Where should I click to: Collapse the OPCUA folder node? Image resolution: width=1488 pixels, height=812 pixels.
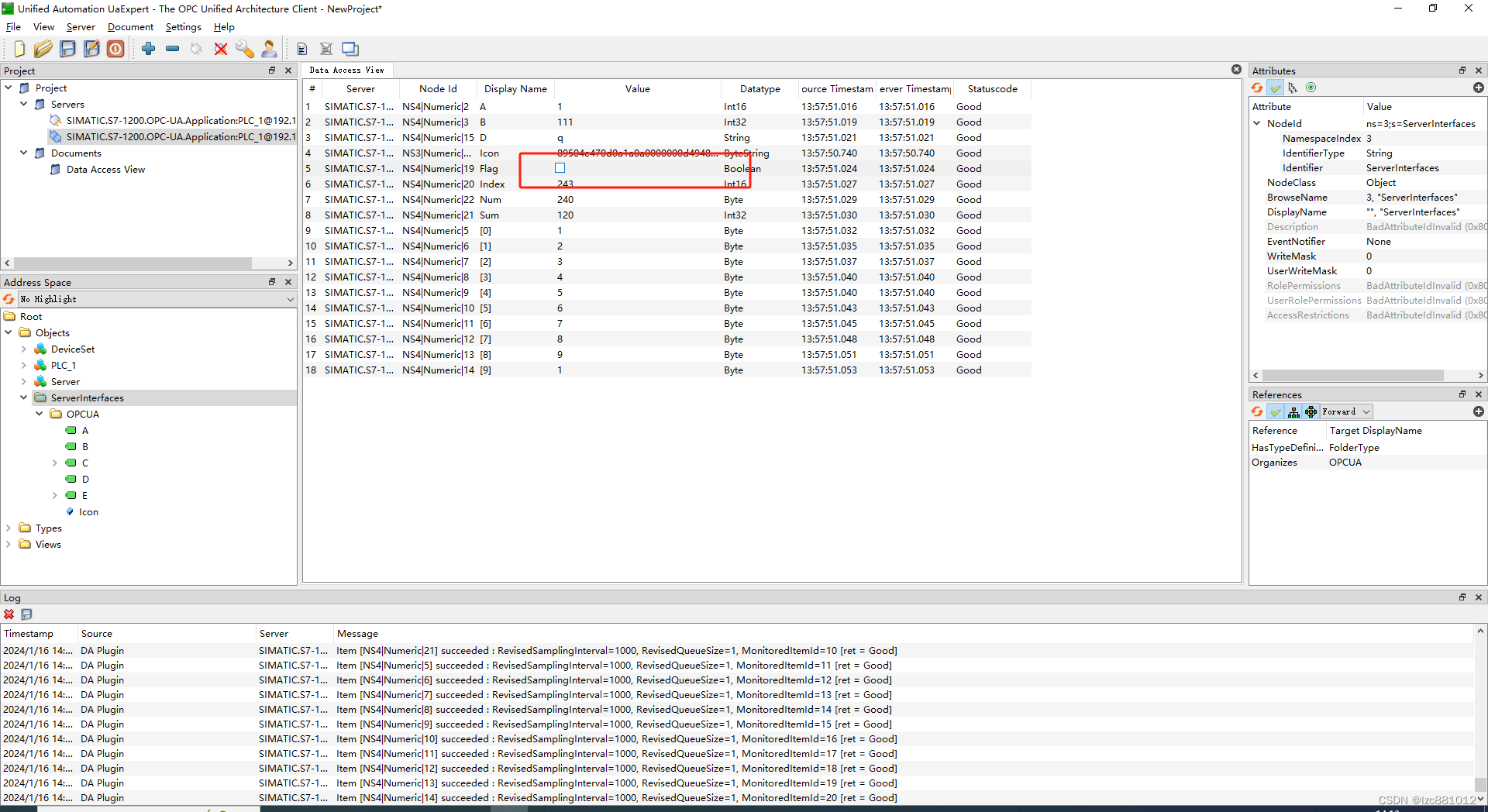pos(40,414)
